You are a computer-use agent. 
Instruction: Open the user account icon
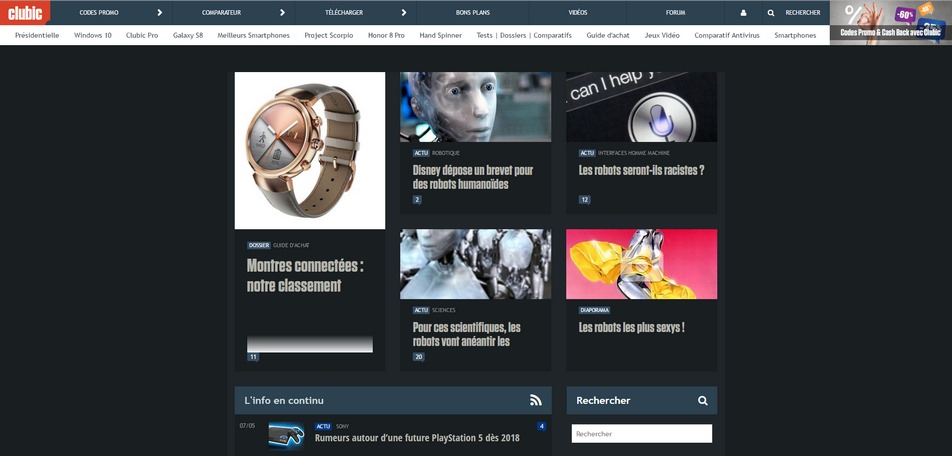[743, 13]
